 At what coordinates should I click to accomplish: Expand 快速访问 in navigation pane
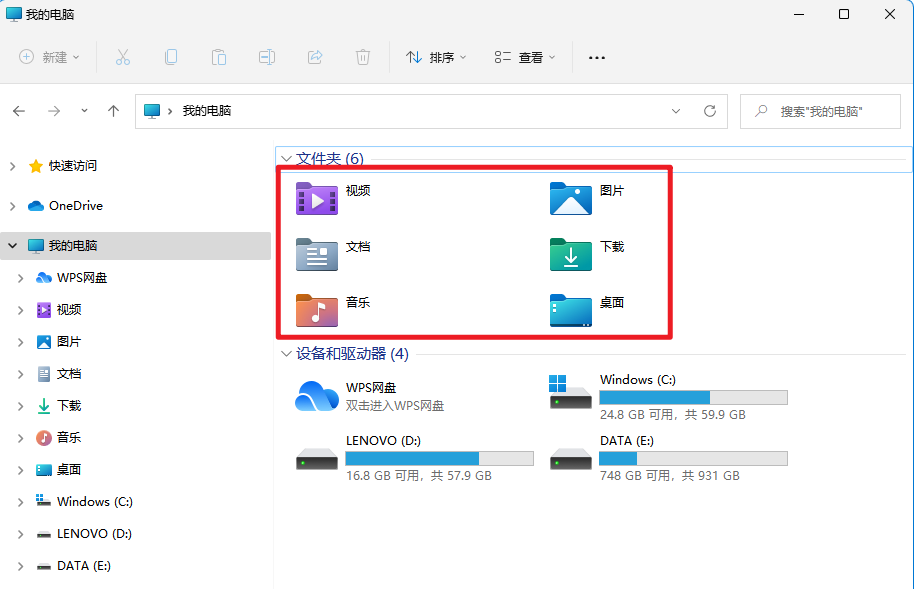click(x=13, y=166)
